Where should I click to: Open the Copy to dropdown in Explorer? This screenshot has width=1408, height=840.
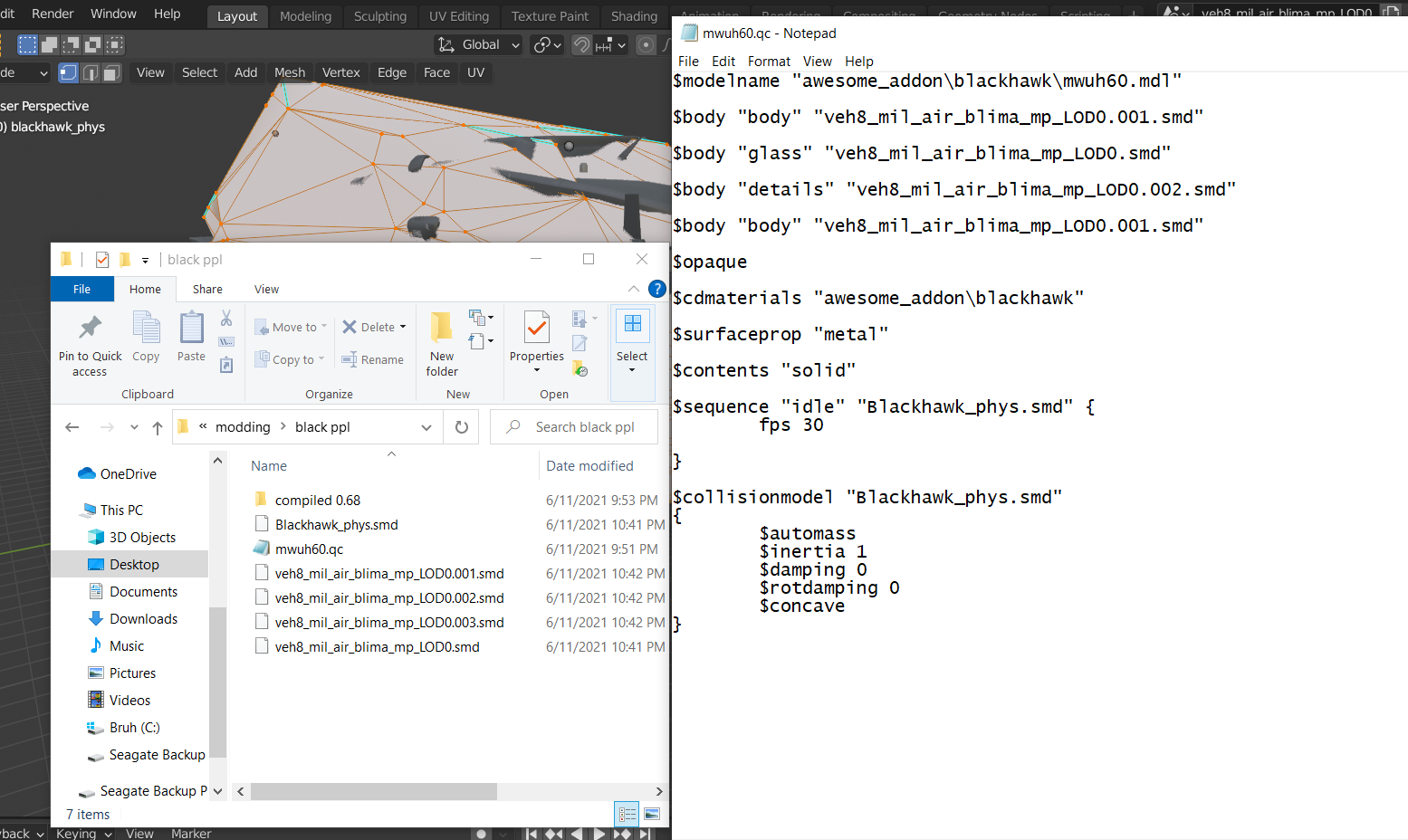click(289, 359)
